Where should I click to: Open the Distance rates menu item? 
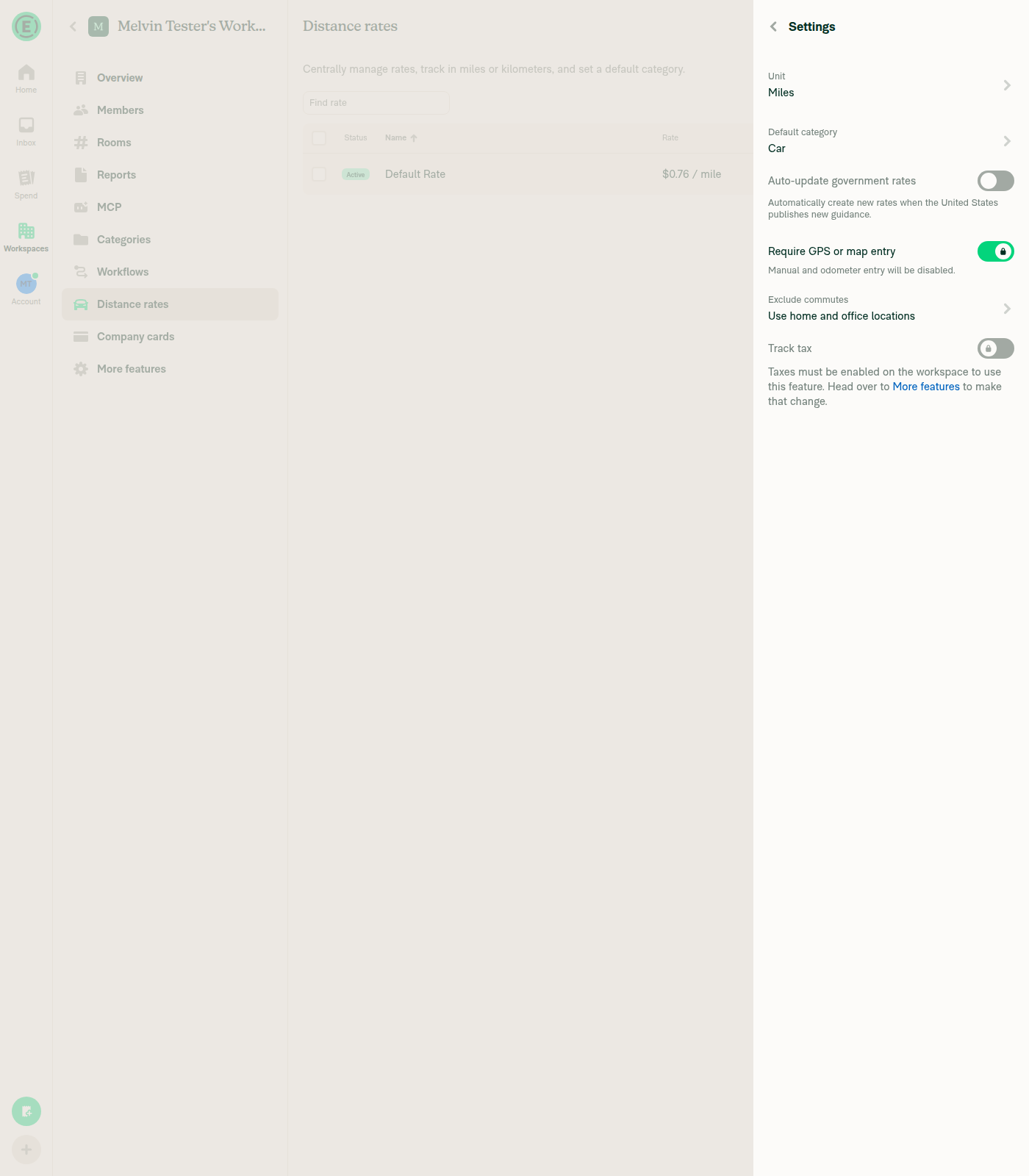[170, 304]
